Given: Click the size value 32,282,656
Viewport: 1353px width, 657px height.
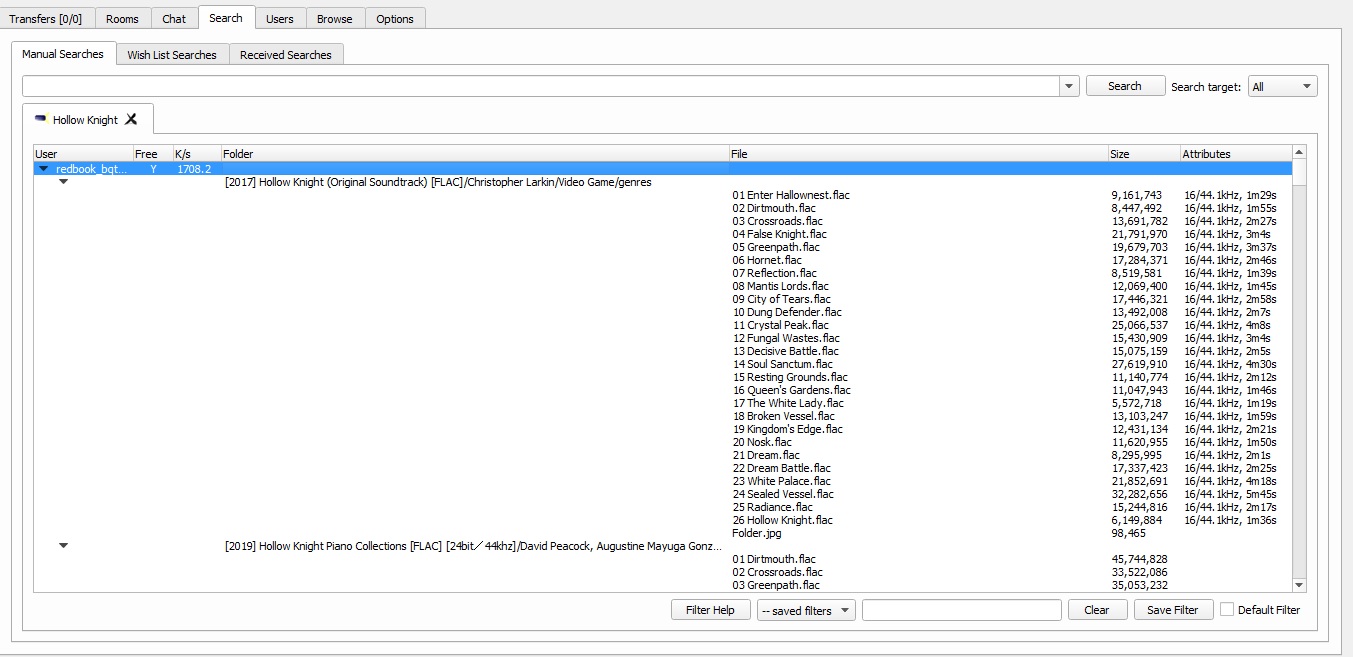Looking at the screenshot, I should (1140, 494).
